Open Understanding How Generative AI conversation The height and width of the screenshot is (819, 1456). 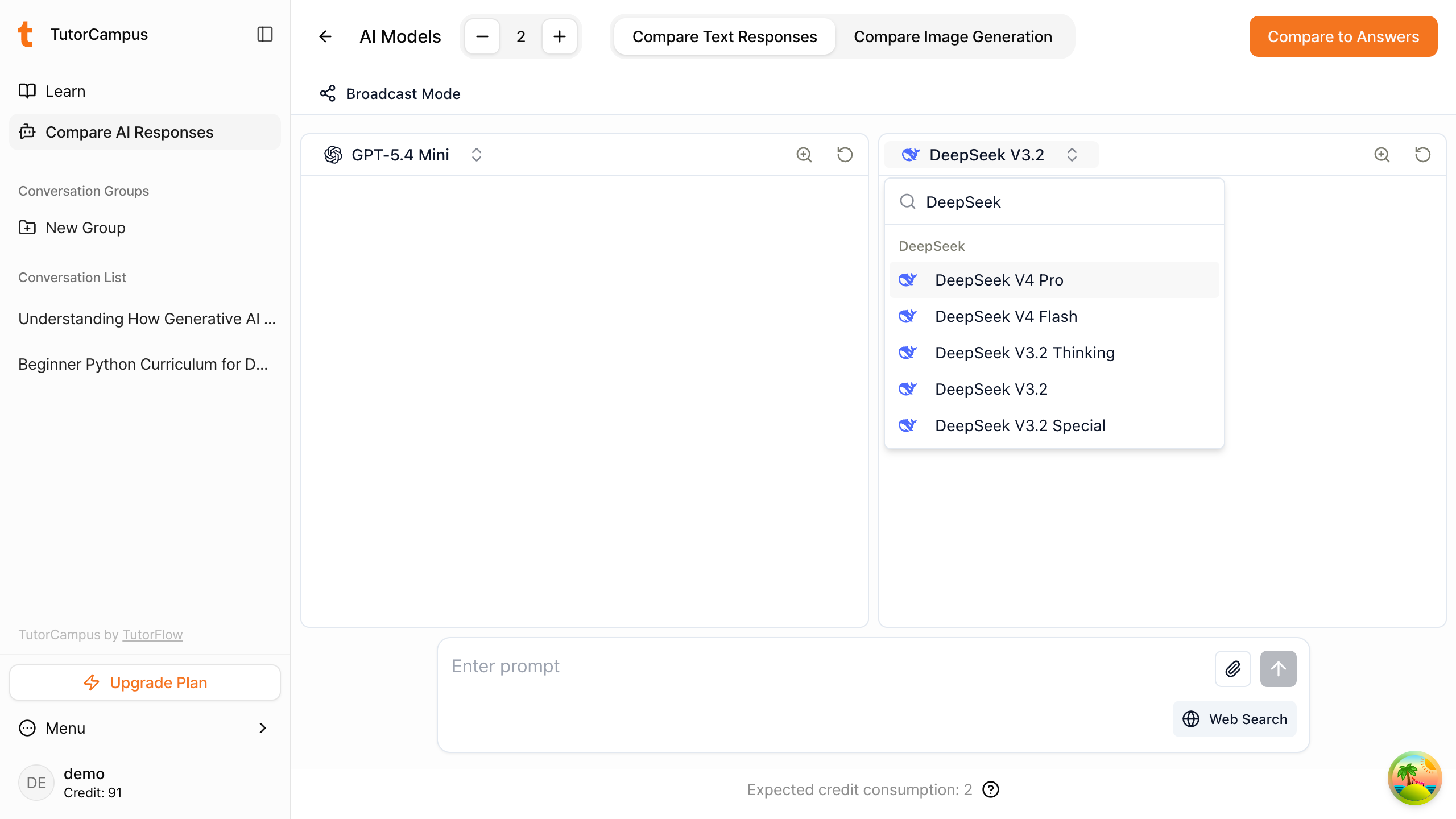click(147, 318)
